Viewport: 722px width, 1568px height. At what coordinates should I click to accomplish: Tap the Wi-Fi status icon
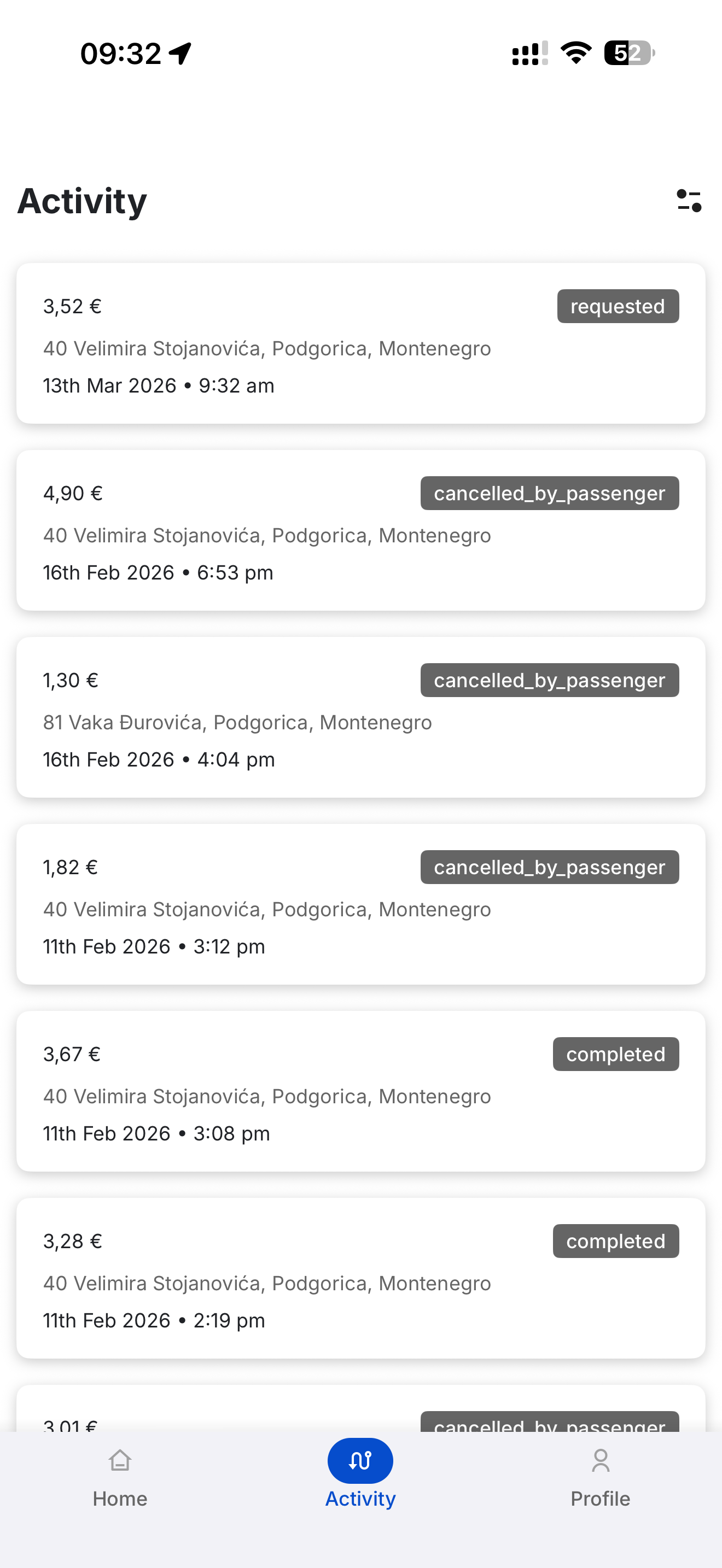click(576, 53)
